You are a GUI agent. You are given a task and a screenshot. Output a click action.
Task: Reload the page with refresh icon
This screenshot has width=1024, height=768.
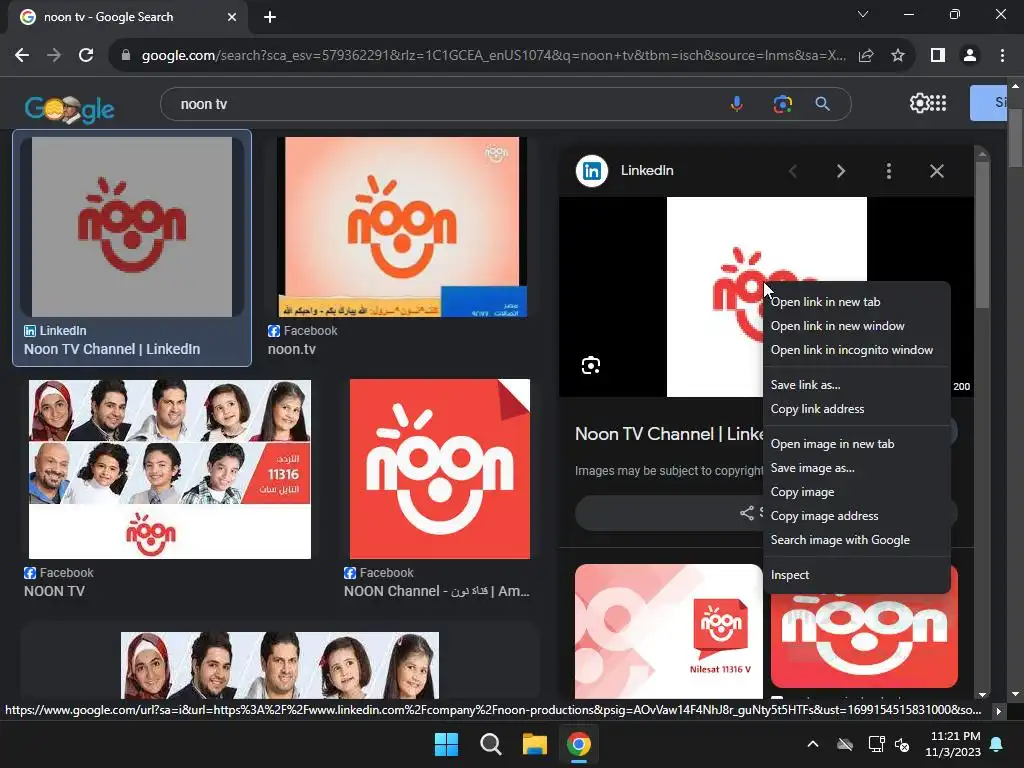[x=86, y=56]
